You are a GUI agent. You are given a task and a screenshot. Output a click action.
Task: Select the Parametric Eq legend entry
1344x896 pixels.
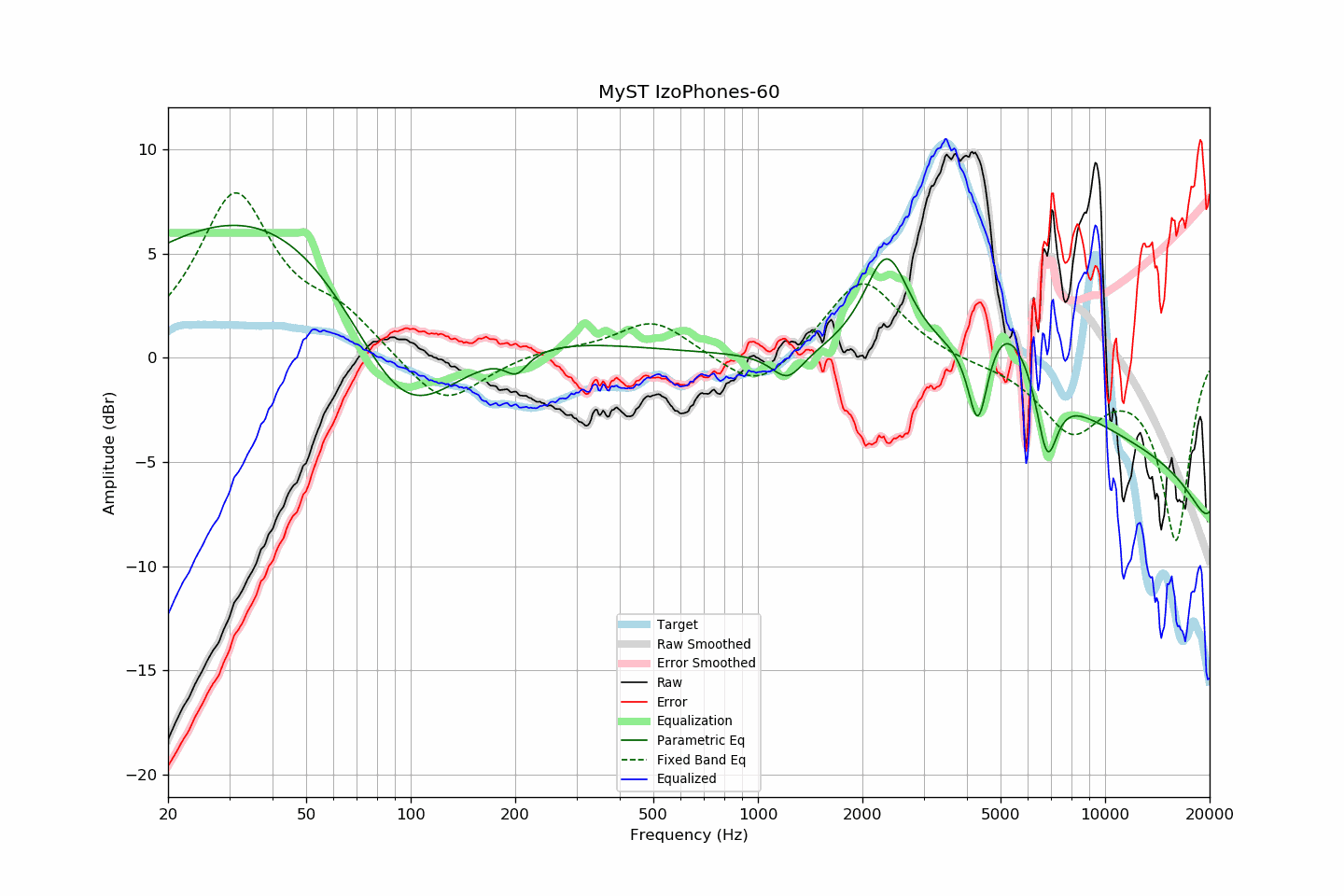(681, 740)
